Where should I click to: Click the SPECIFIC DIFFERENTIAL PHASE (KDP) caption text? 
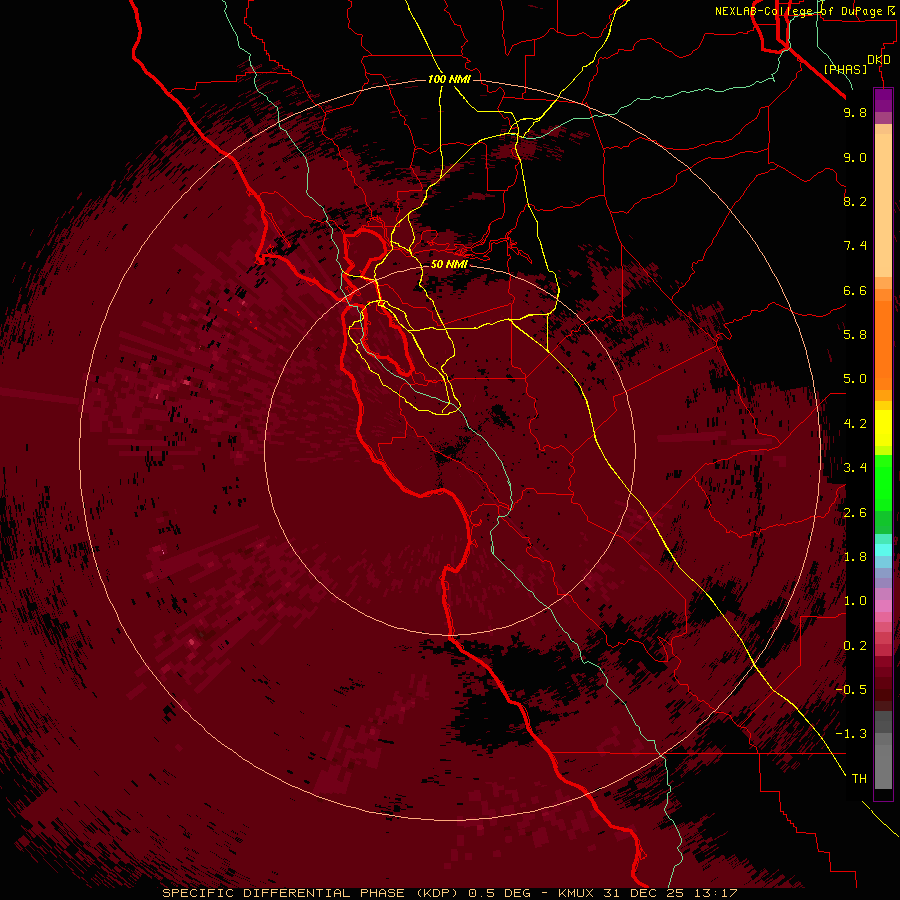click(311, 893)
